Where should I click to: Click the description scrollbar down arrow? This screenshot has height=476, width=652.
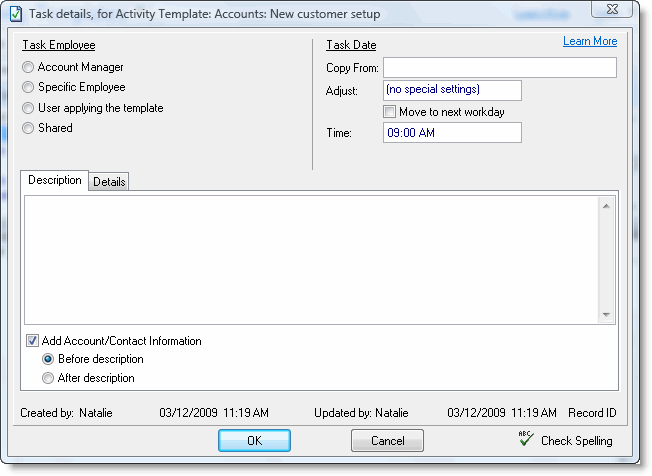point(605,315)
